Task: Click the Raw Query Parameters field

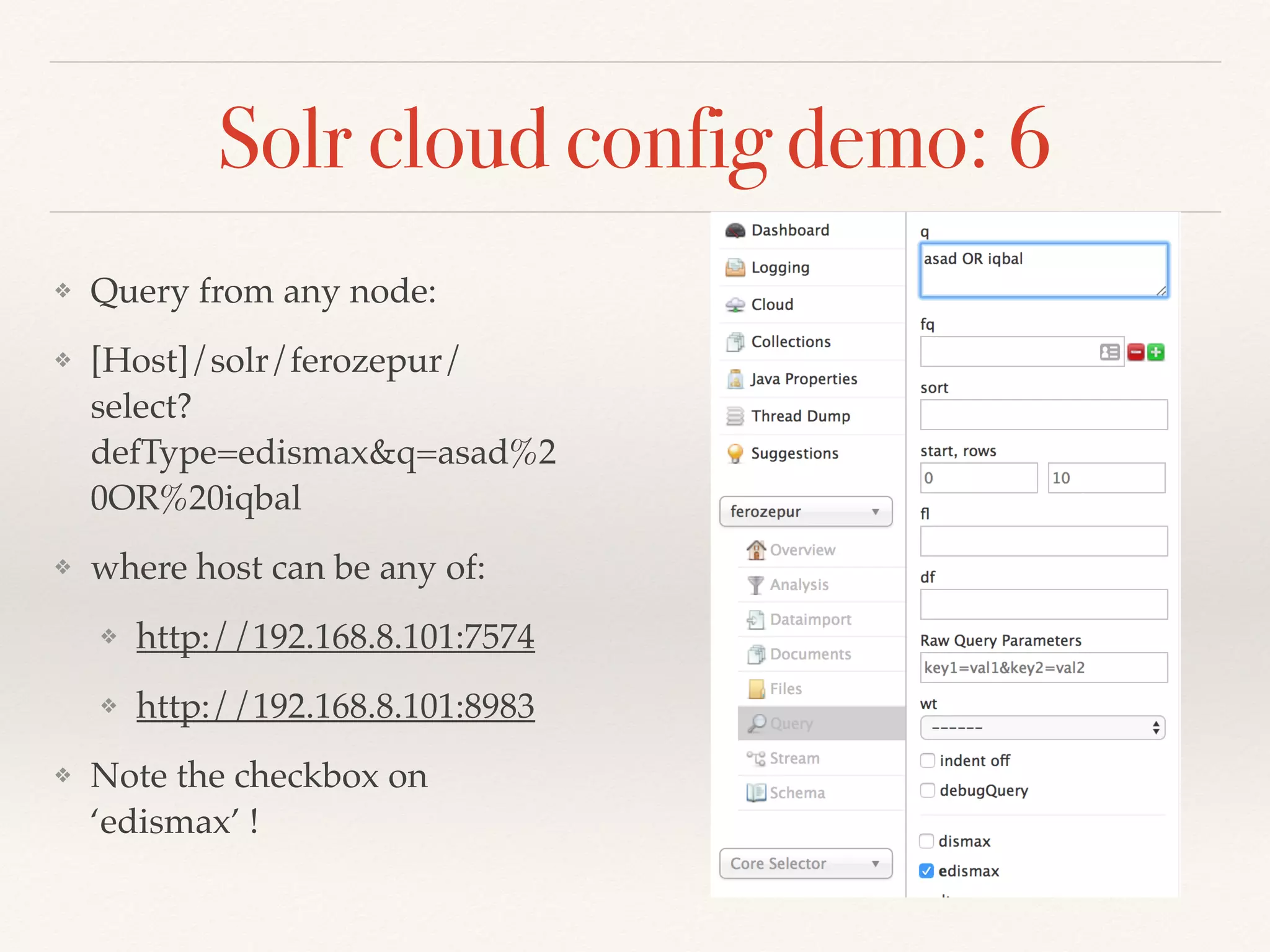Action: click(x=1044, y=668)
